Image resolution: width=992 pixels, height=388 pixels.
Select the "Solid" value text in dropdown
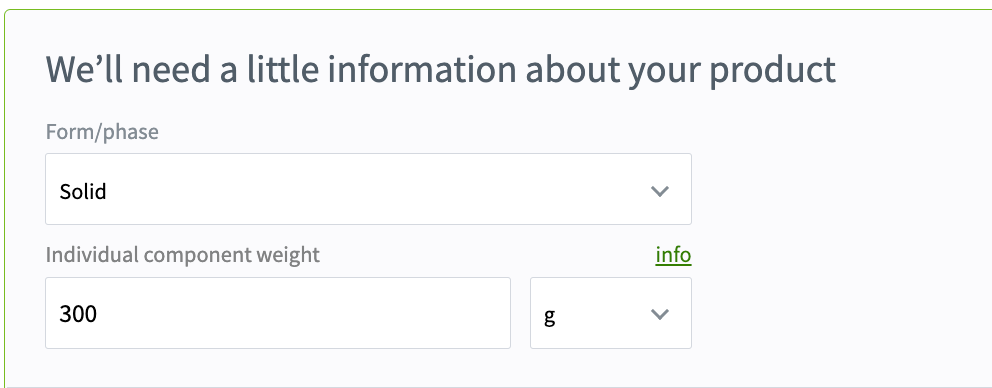(x=83, y=191)
